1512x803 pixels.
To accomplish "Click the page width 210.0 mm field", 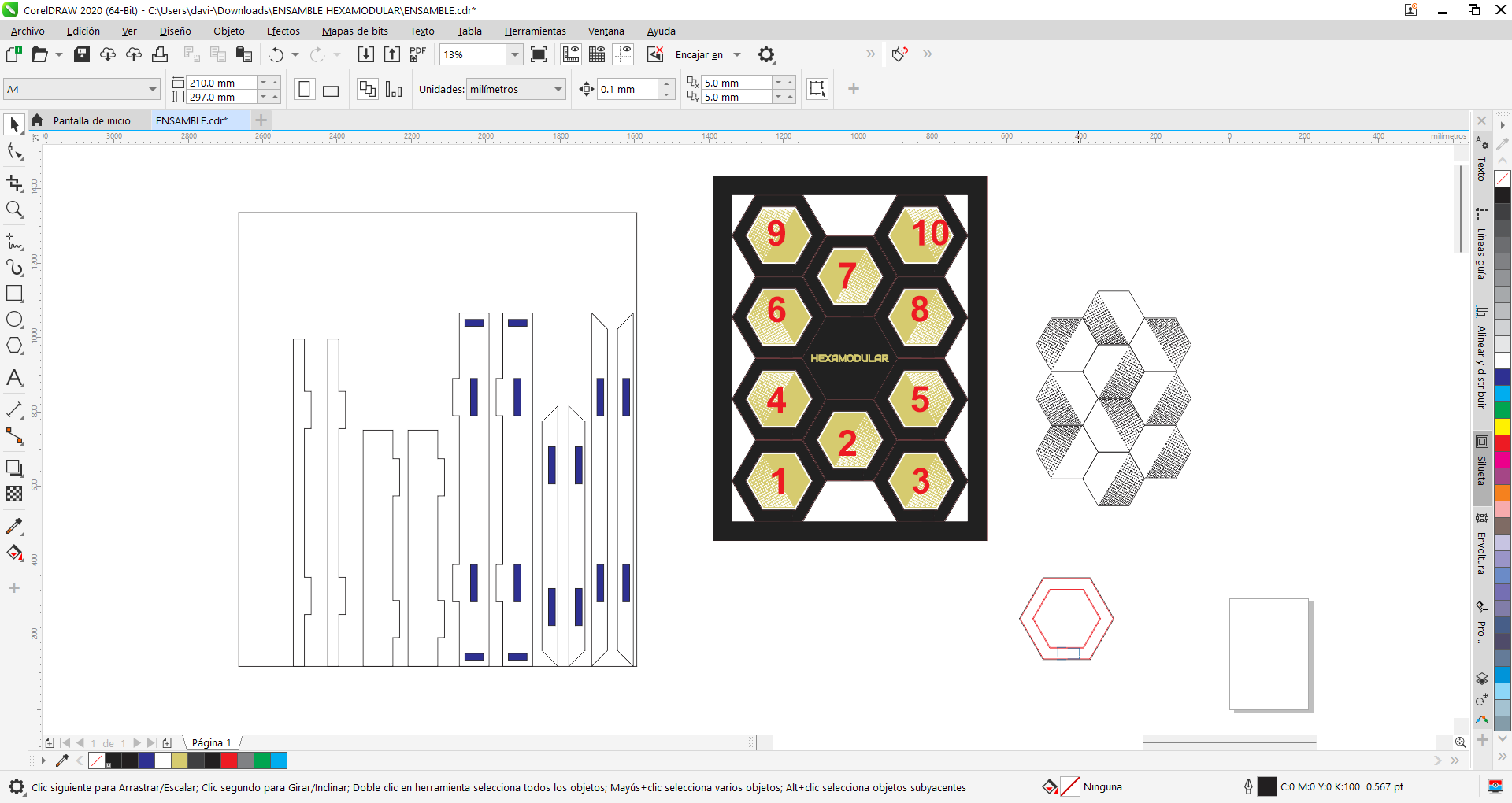I will pos(222,83).
